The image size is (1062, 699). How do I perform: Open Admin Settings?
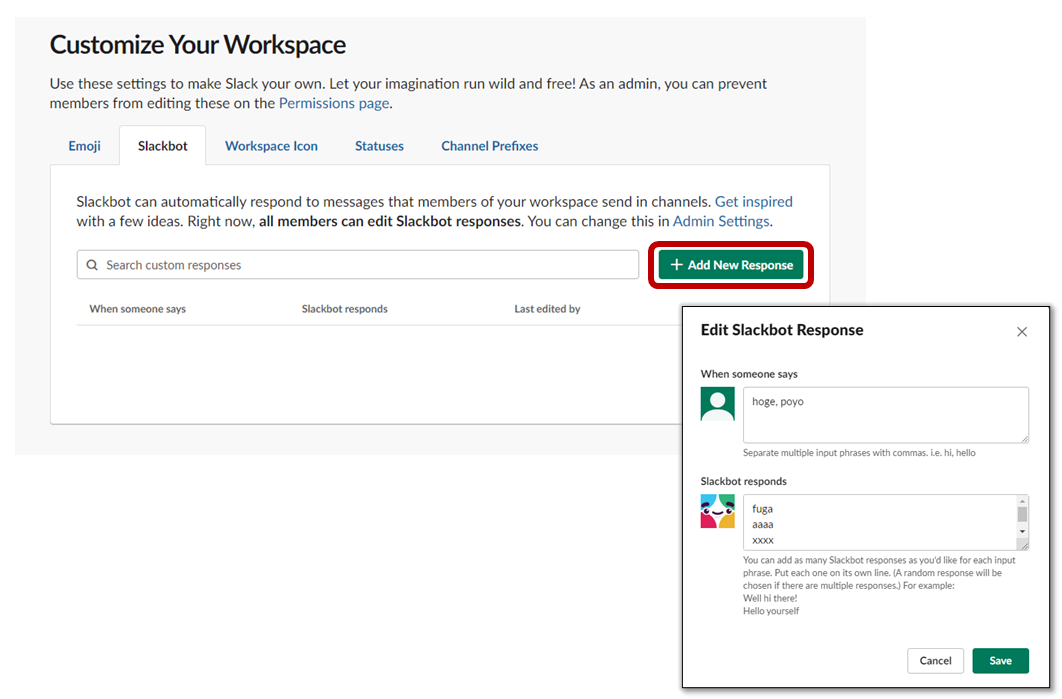click(x=721, y=221)
